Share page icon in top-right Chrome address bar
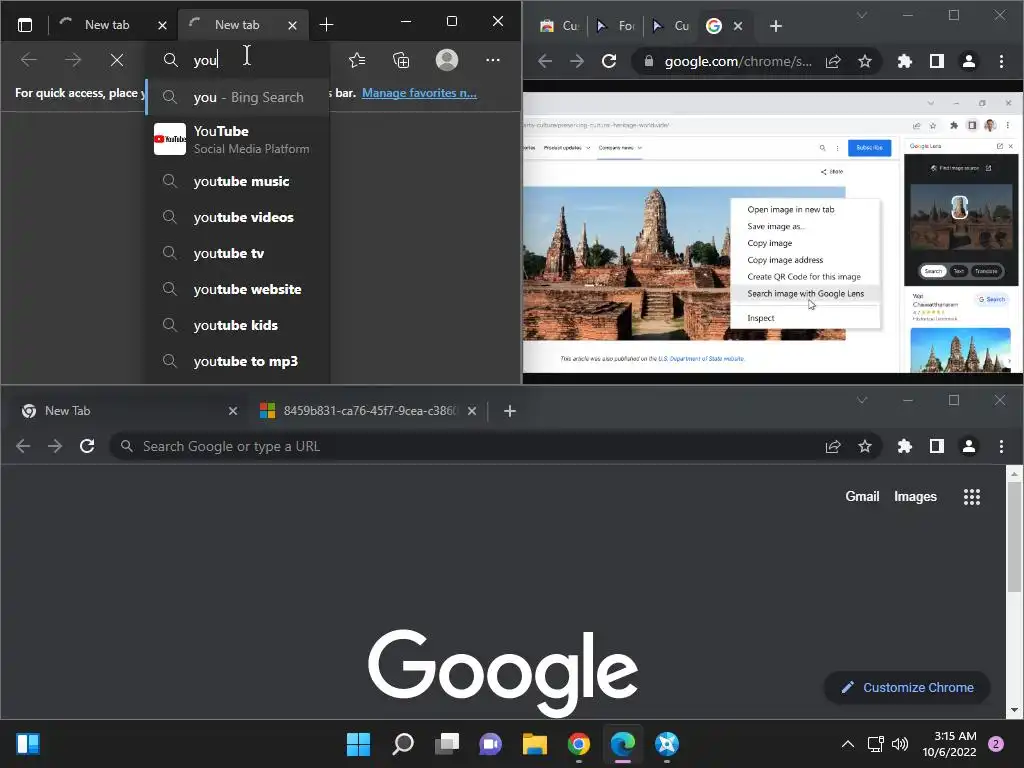This screenshot has height=768, width=1024. pos(833,61)
